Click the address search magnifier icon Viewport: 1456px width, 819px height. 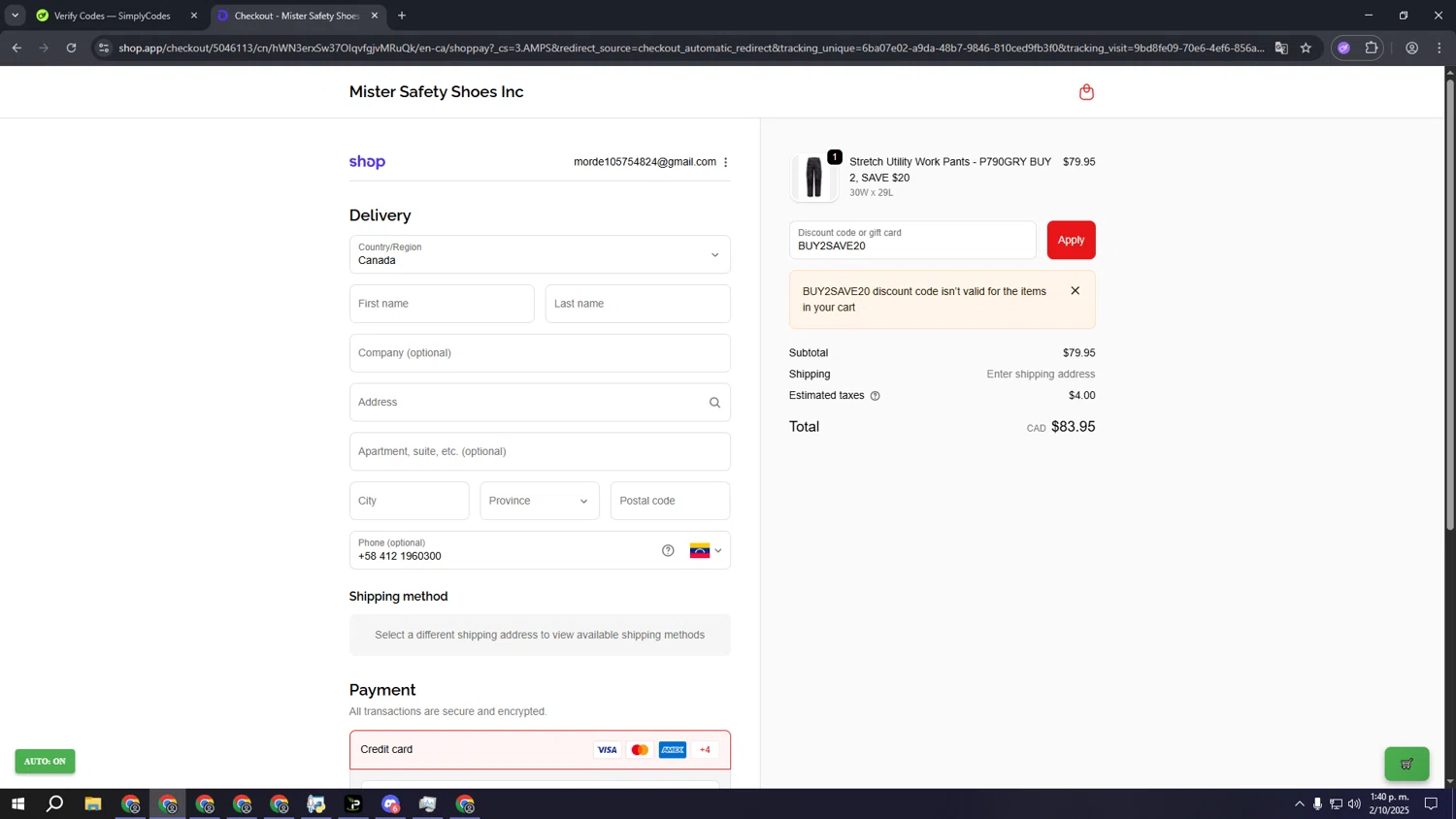714,403
